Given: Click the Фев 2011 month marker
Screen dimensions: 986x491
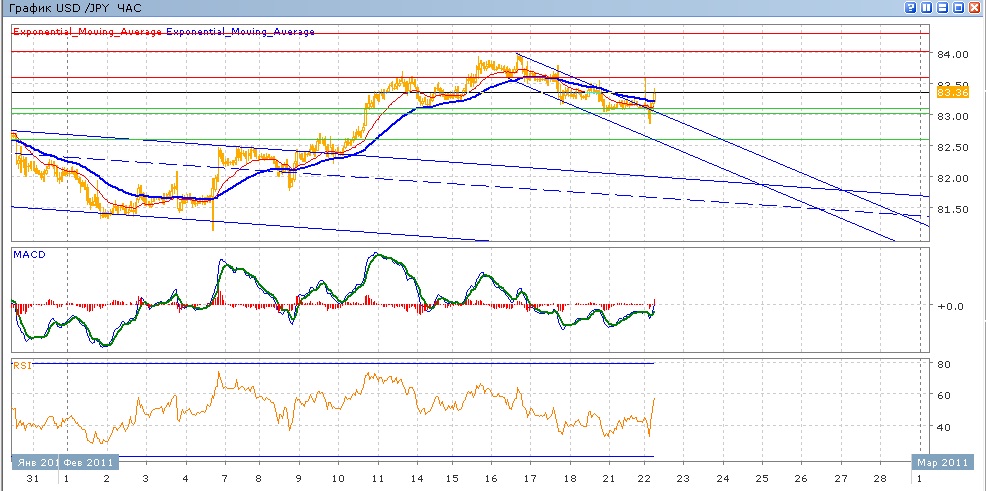Looking at the screenshot, I should [88, 462].
